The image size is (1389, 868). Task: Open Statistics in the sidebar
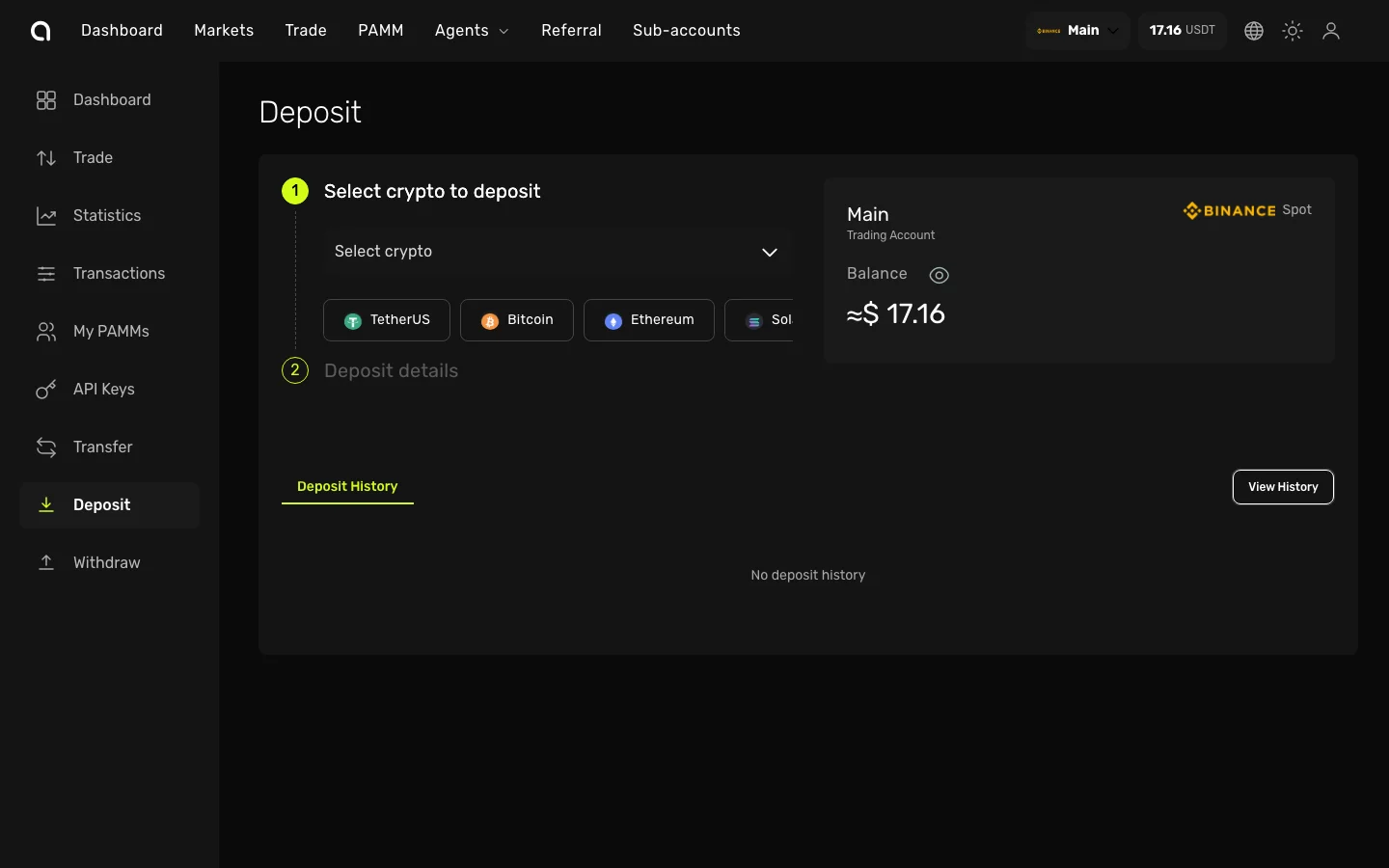[x=106, y=215]
